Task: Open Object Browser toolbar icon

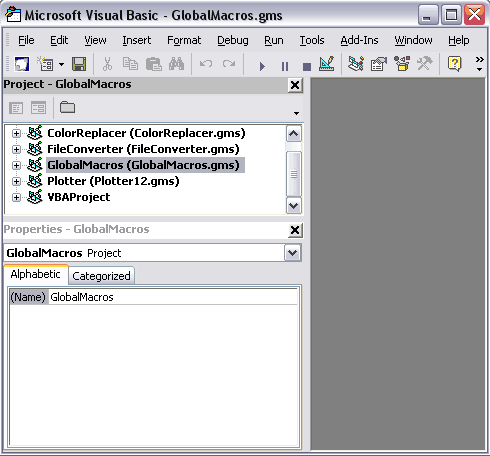Action: point(402,64)
